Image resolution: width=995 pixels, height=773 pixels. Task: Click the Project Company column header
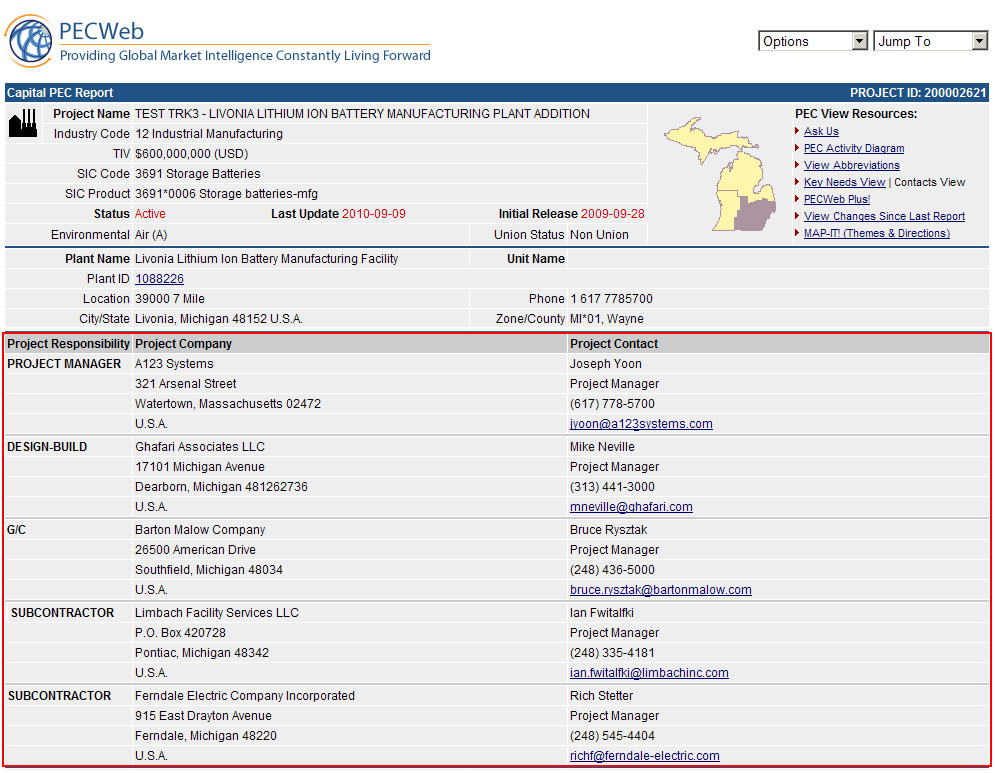pyautogui.click(x=183, y=344)
